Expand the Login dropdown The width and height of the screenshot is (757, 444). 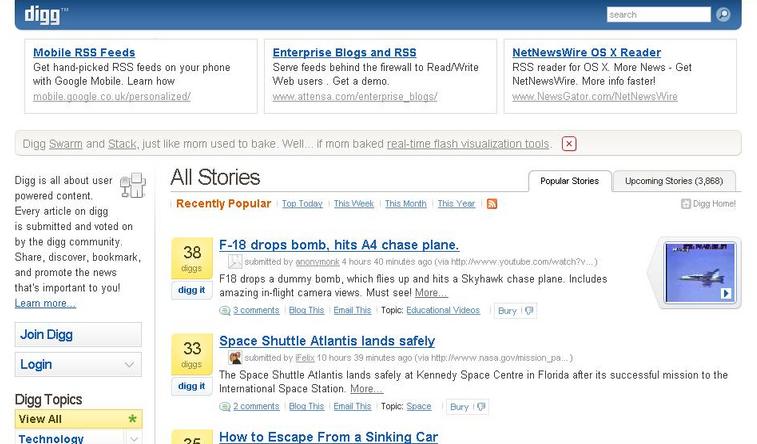click(78, 364)
